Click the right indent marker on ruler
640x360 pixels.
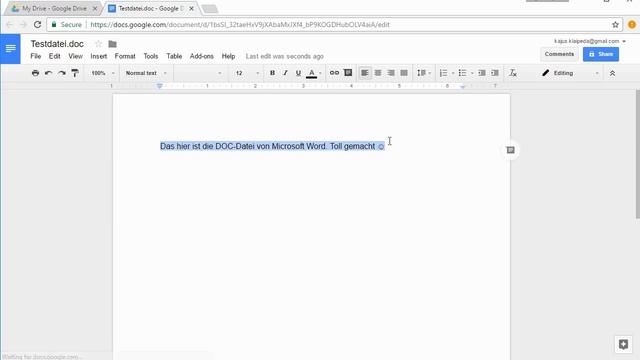462,87
